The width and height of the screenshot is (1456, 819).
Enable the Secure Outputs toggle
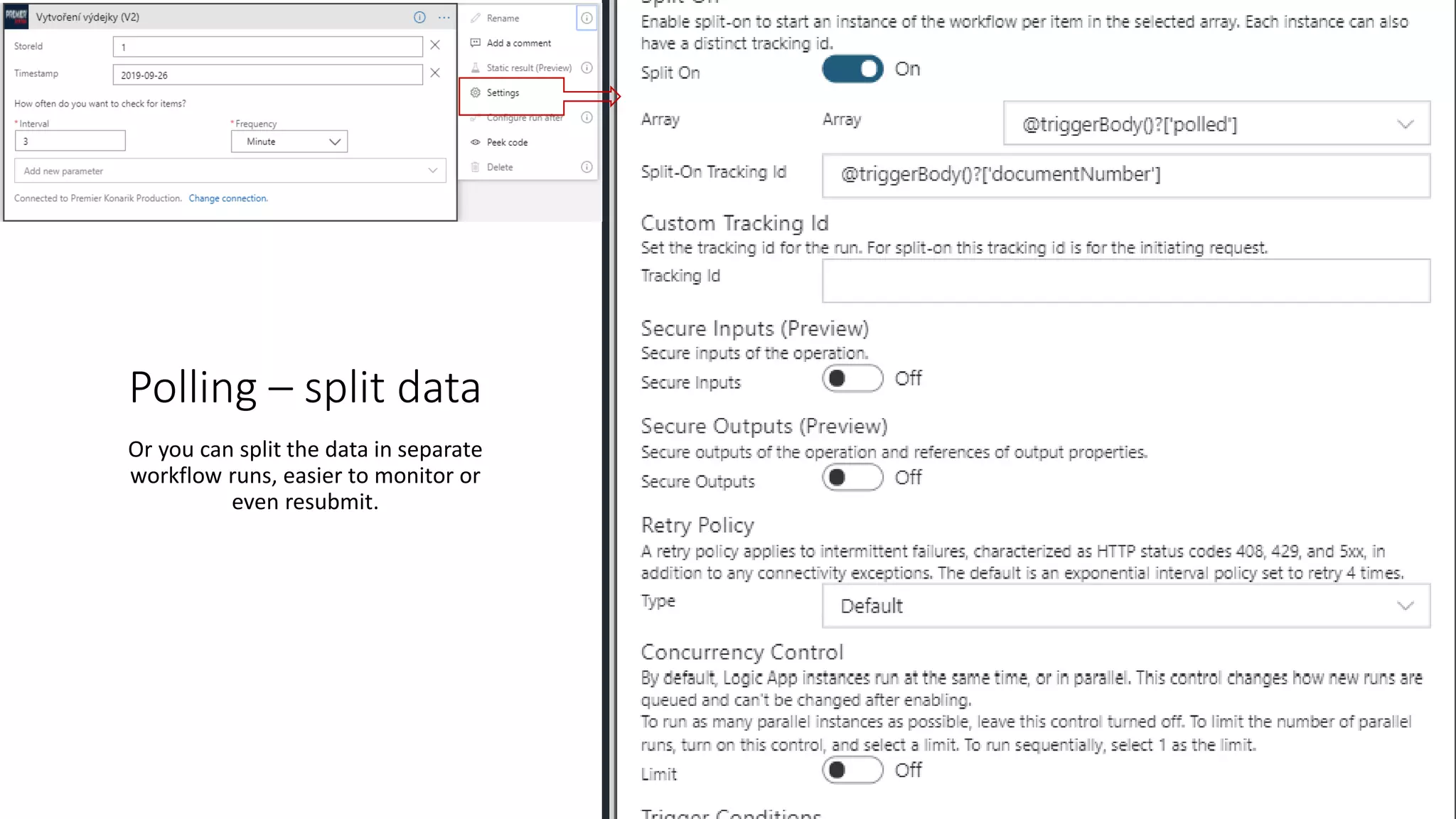[x=852, y=478]
